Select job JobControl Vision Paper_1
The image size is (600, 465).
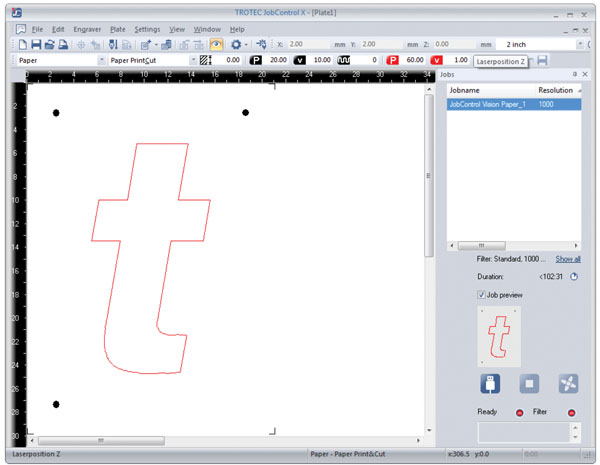pyautogui.click(x=514, y=104)
